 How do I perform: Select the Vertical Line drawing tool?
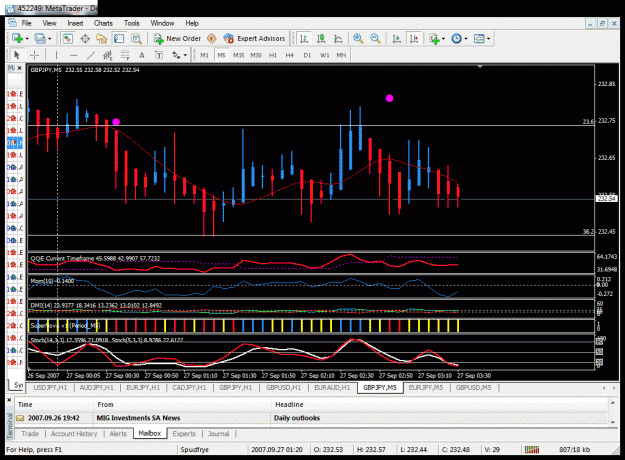(x=56, y=55)
